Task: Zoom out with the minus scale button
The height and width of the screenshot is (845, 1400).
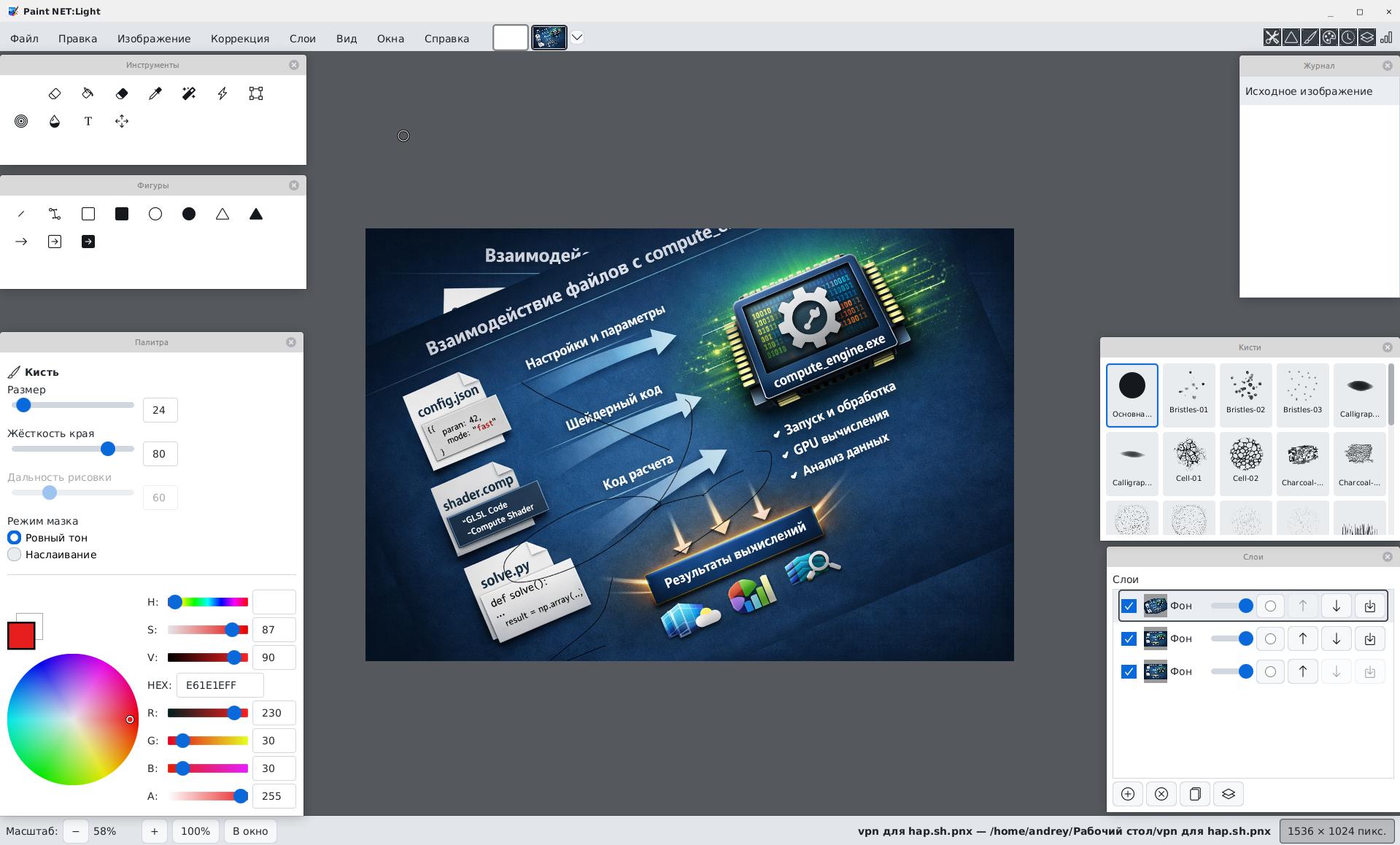Action: point(76,831)
